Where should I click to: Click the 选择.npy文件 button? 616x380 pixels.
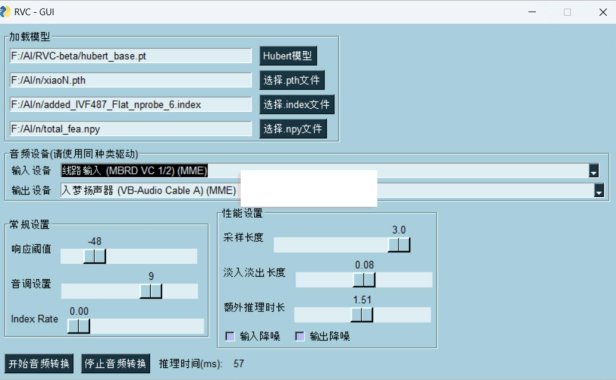[293, 129]
